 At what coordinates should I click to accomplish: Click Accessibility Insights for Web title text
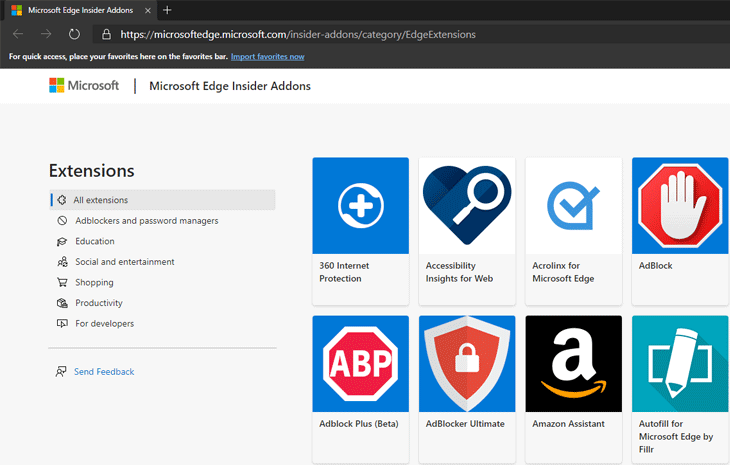[x=459, y=272]
